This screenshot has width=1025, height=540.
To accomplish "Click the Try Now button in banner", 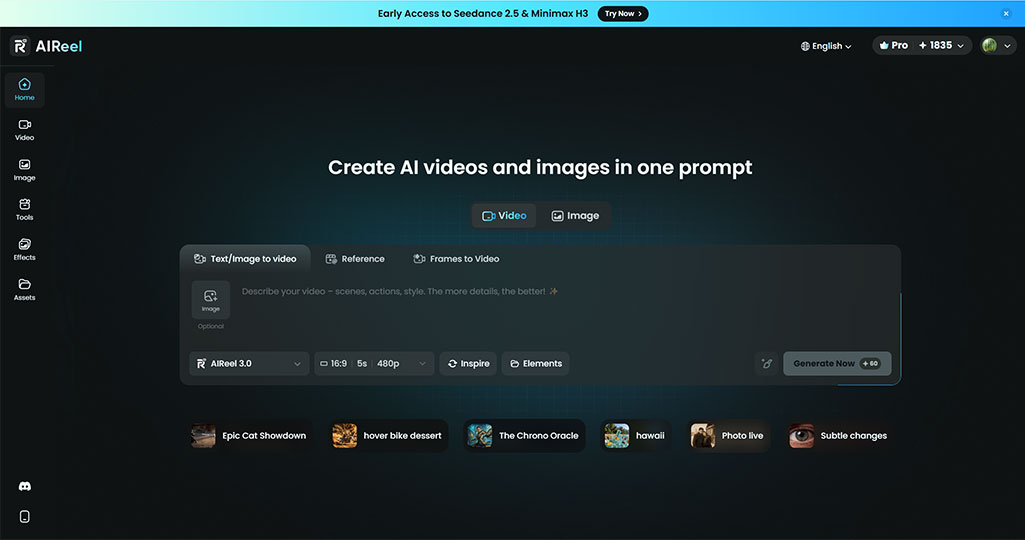I will click(x=623, y=13).
